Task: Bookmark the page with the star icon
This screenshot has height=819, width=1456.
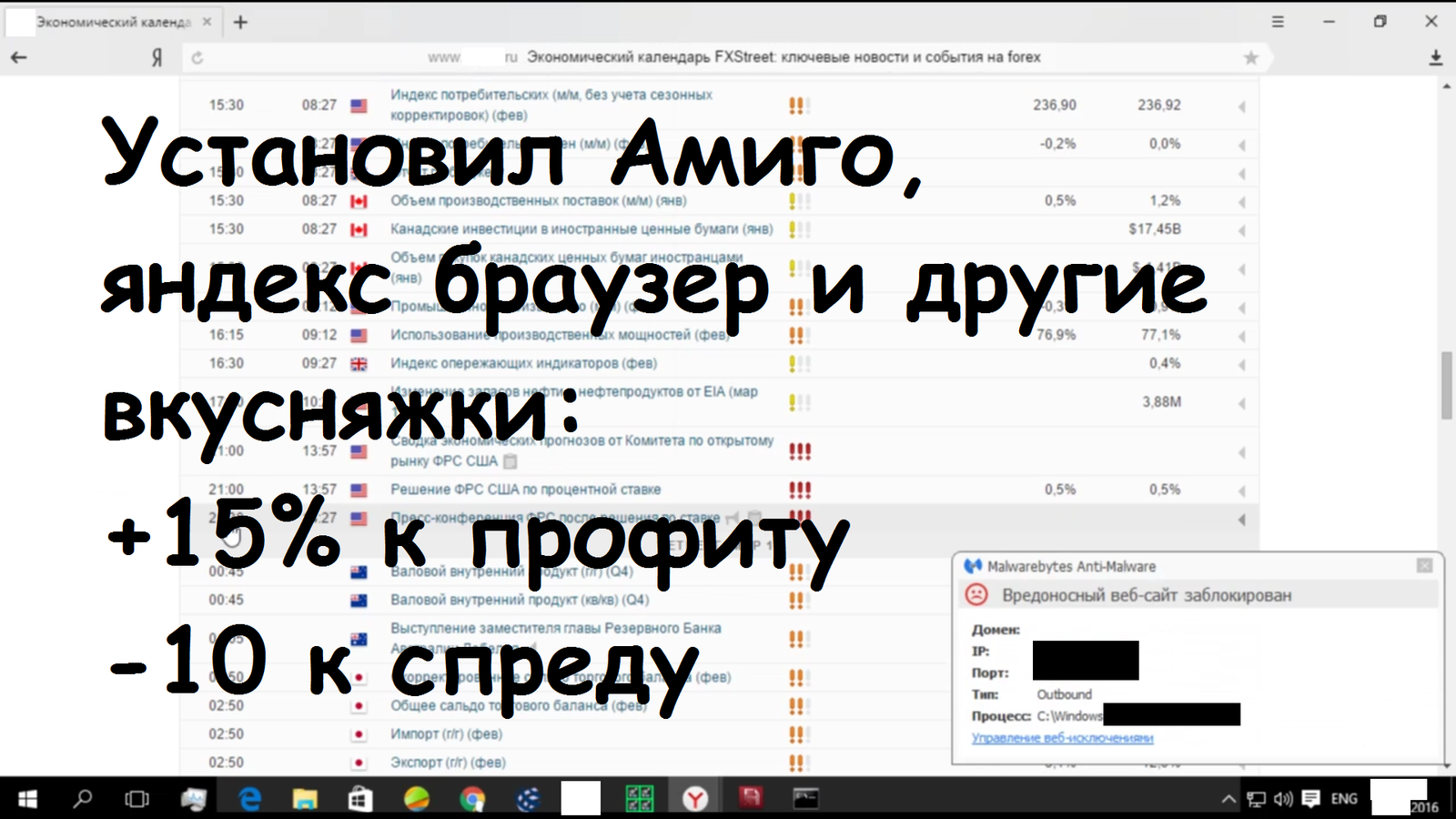Action: 1251,57
